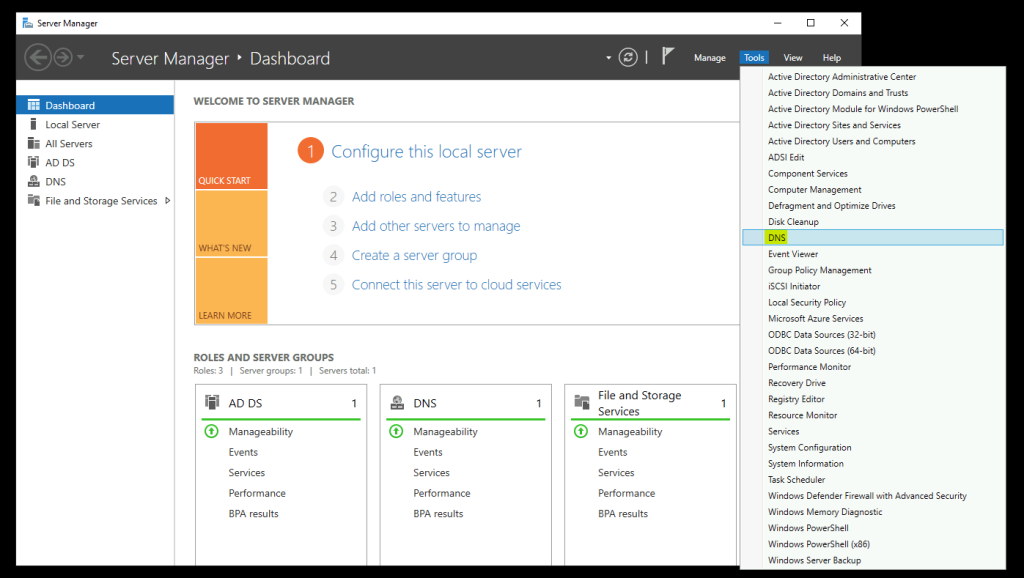1024x578 pixels.
Task: Open Events in the DNS tile
Action: click(x=428, y=452)
